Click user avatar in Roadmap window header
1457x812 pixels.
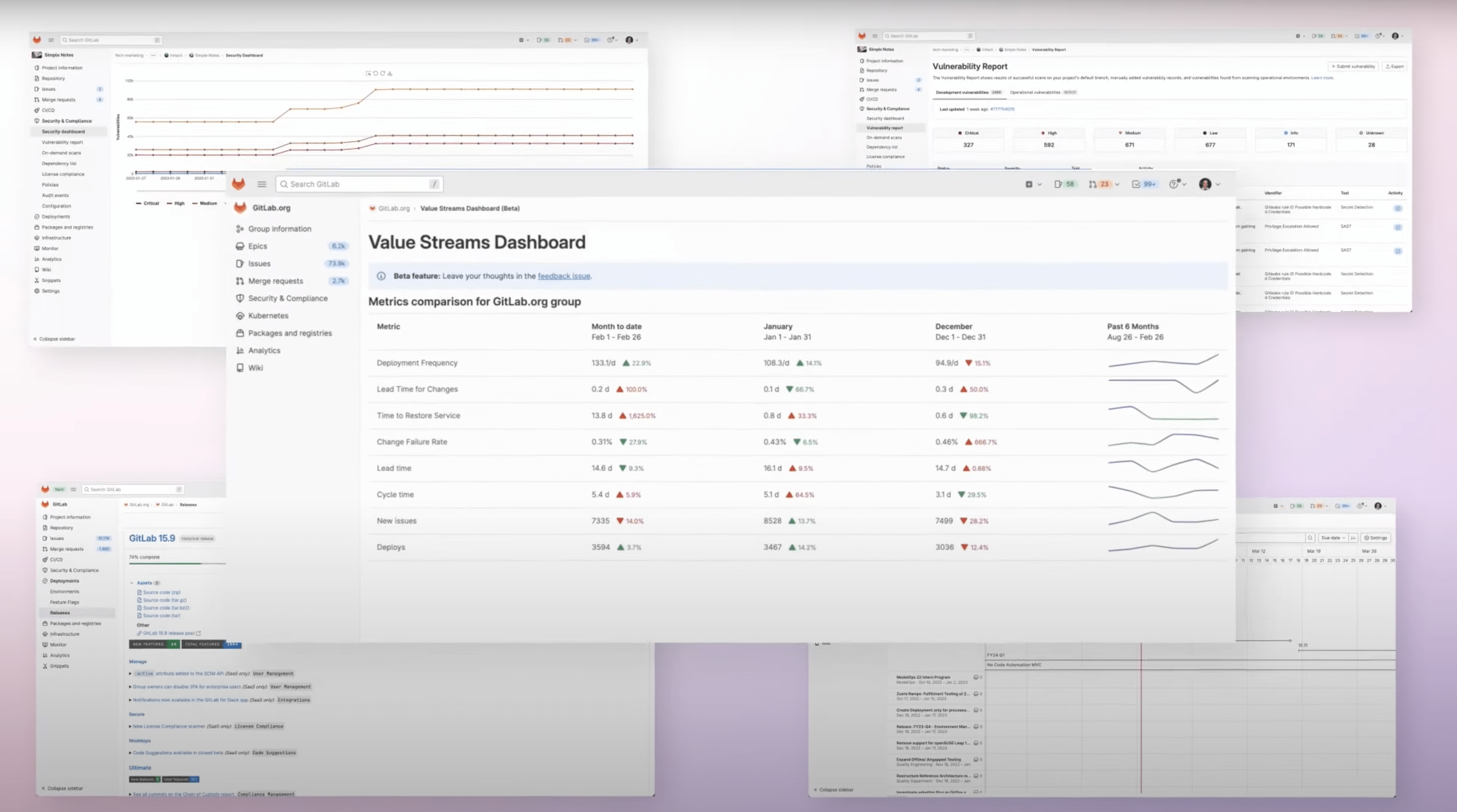[1378, 506]
